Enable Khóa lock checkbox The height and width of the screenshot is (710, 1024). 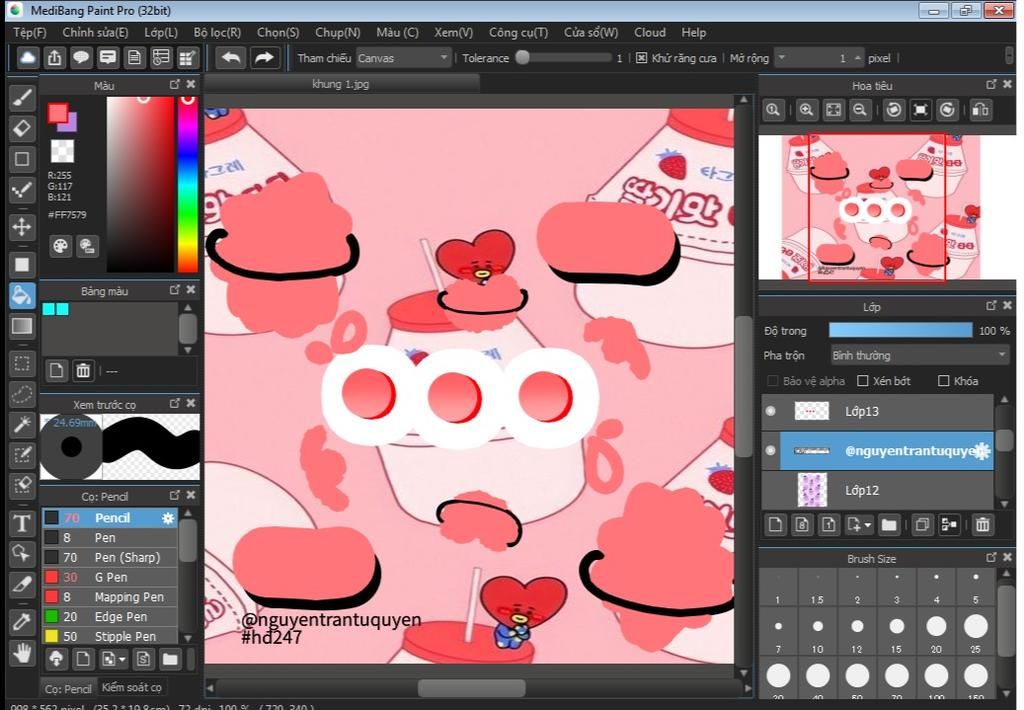pyautogui.click(x=944, y=381)
